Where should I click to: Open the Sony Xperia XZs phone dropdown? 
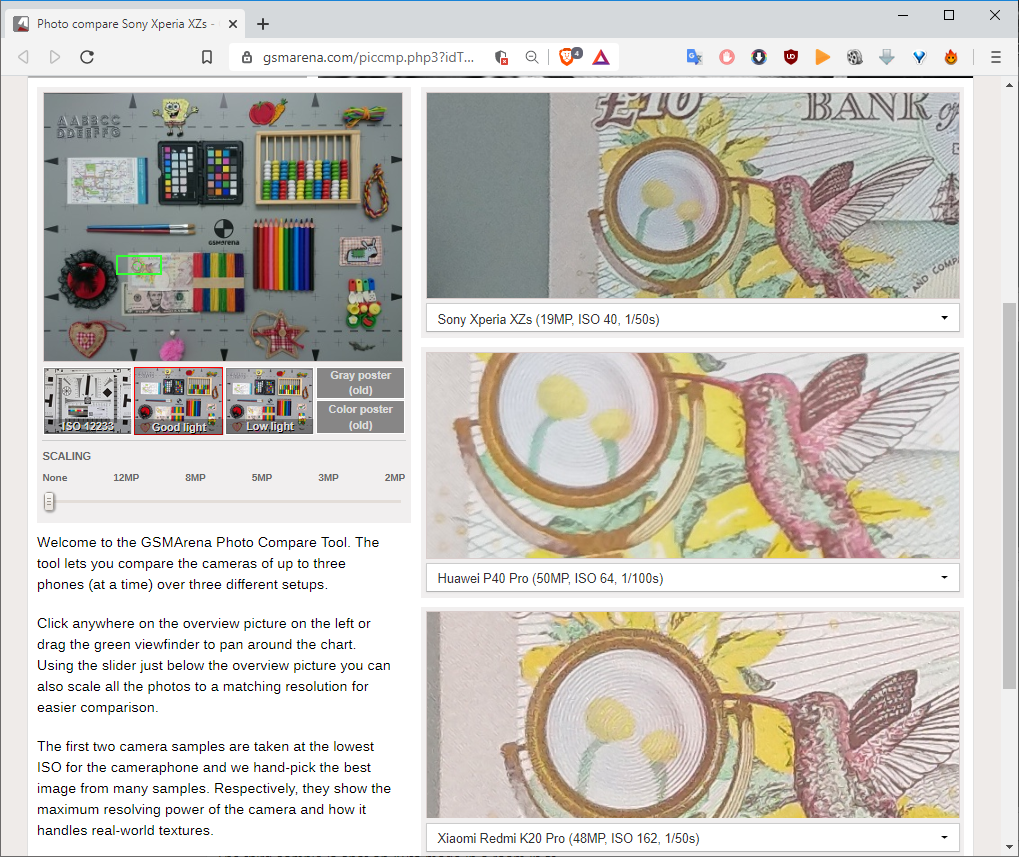click(693, 319)
